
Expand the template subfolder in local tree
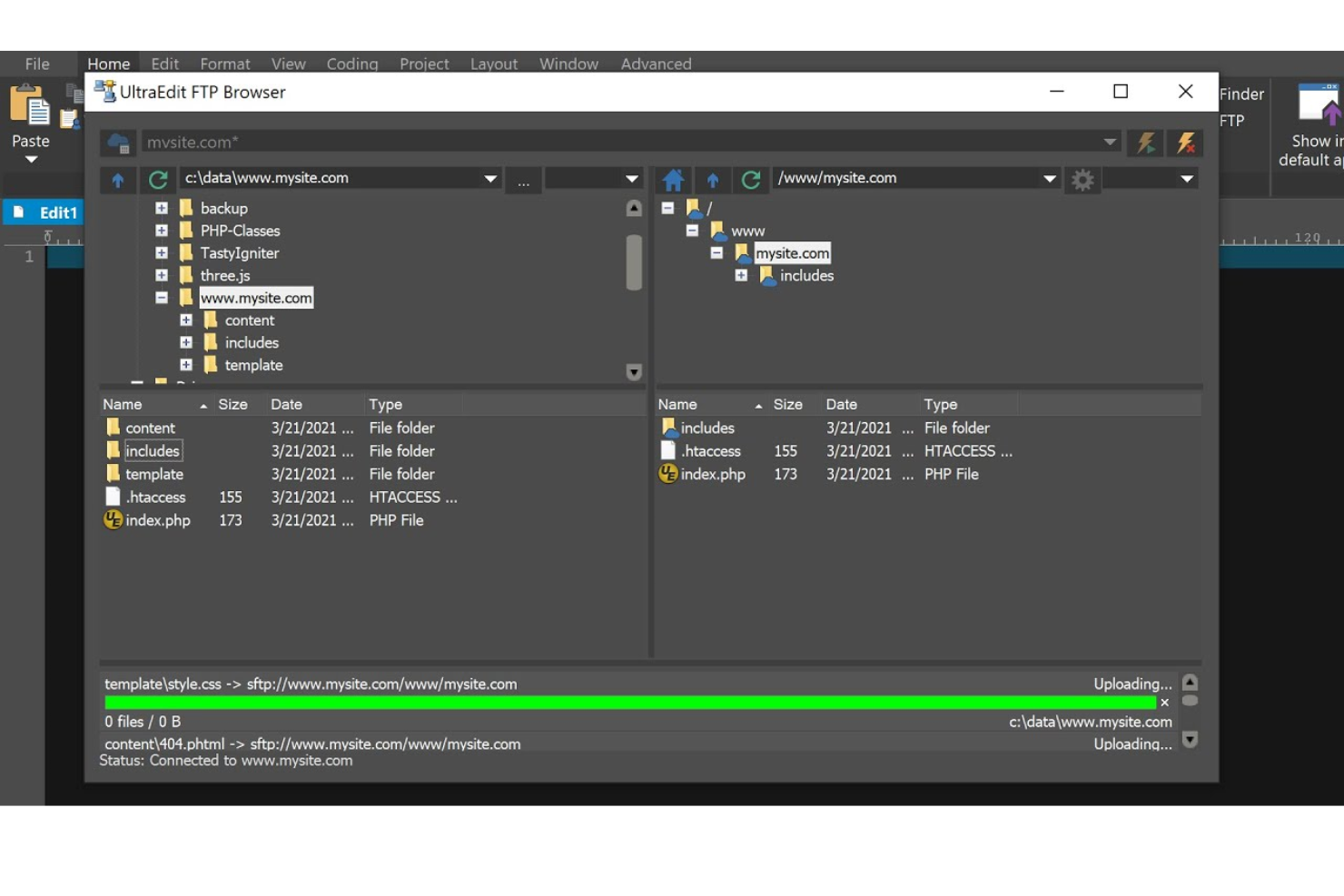186,365
